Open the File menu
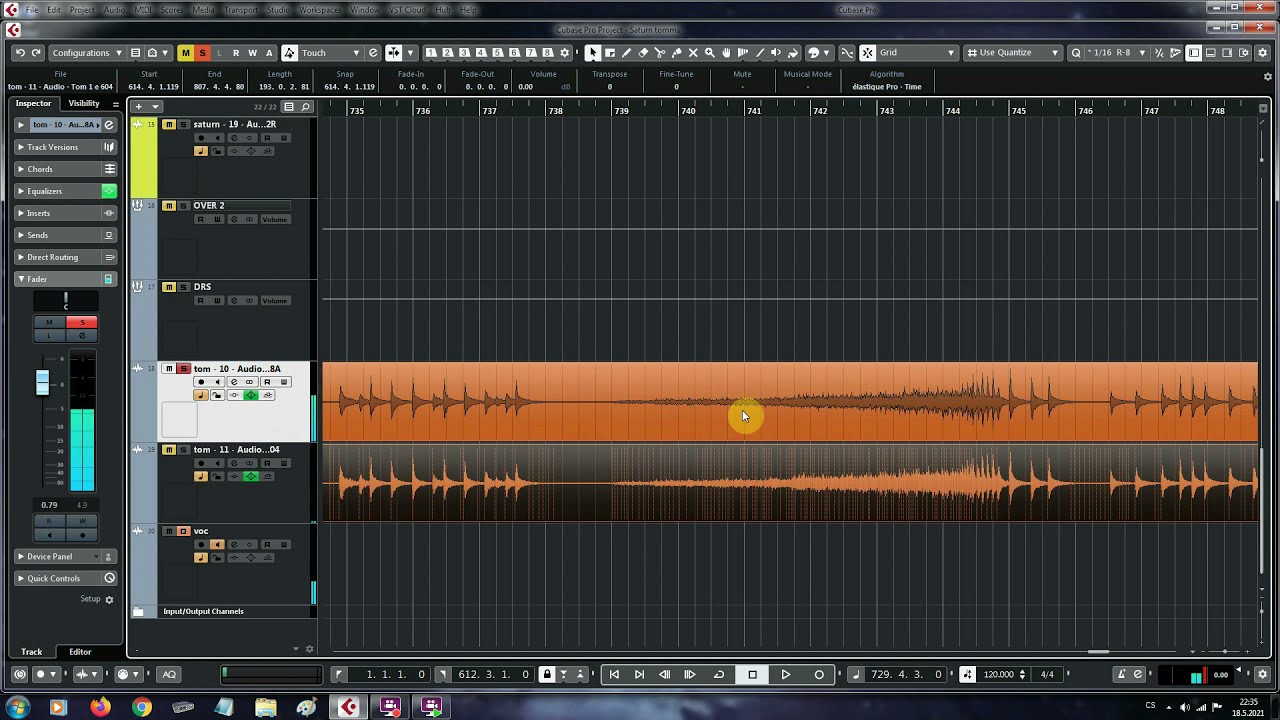The width and height of the screenshot is (1280, 720). pyautogui.click(x=32, y=10)
